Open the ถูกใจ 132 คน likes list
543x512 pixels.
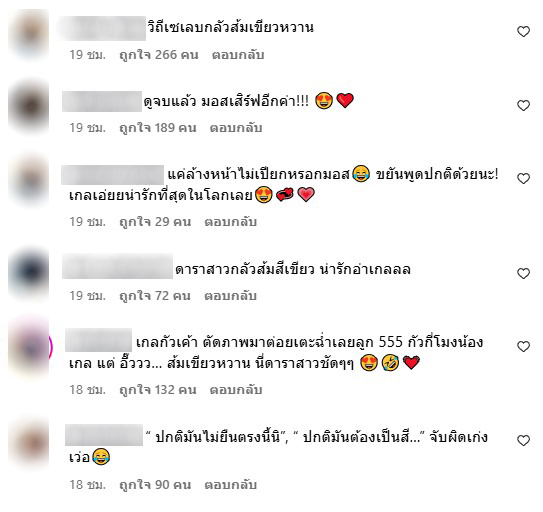[158, 390]
